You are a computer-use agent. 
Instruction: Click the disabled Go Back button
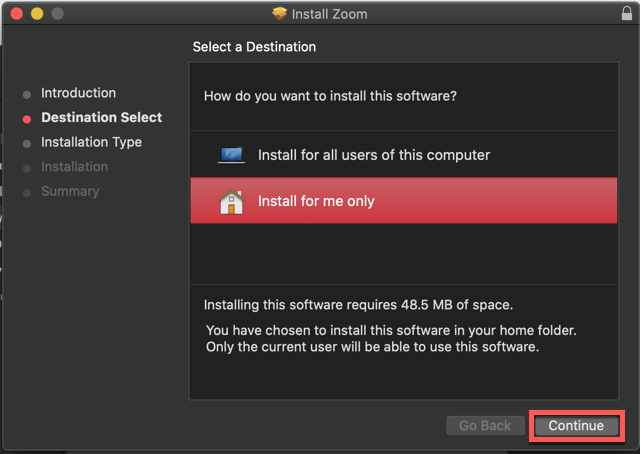(x=485, y=425)
